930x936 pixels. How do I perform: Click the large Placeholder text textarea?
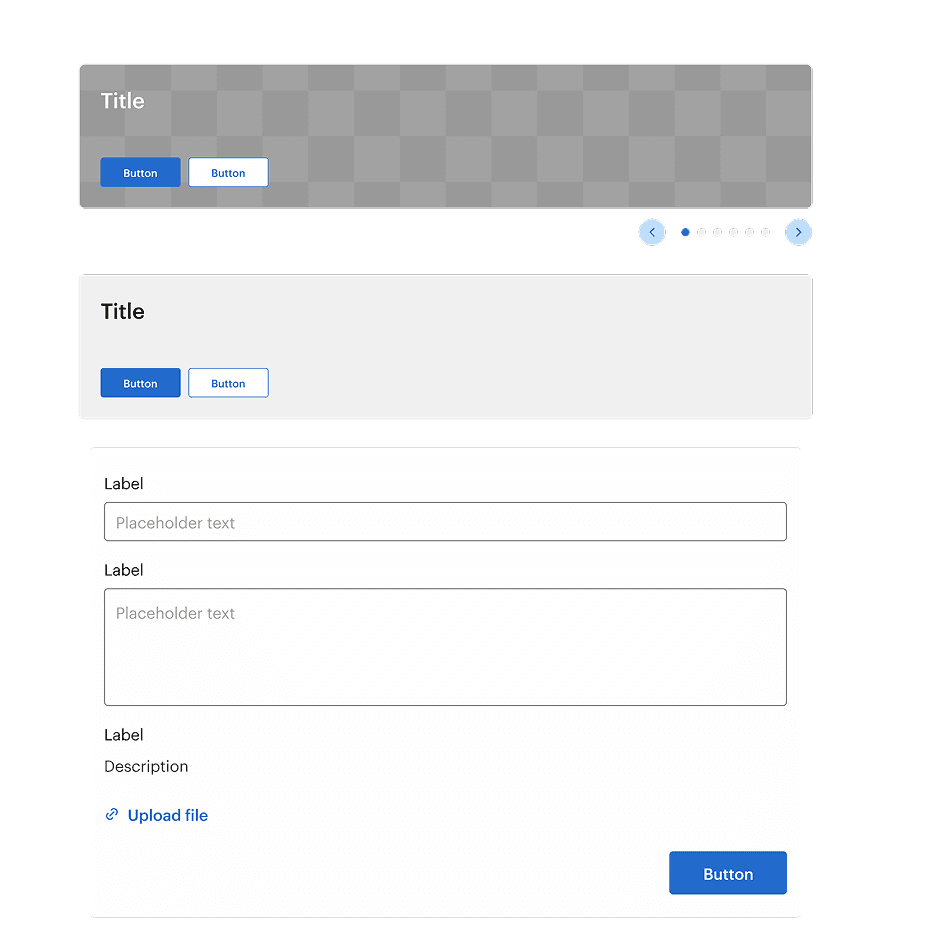click(445, 645)
